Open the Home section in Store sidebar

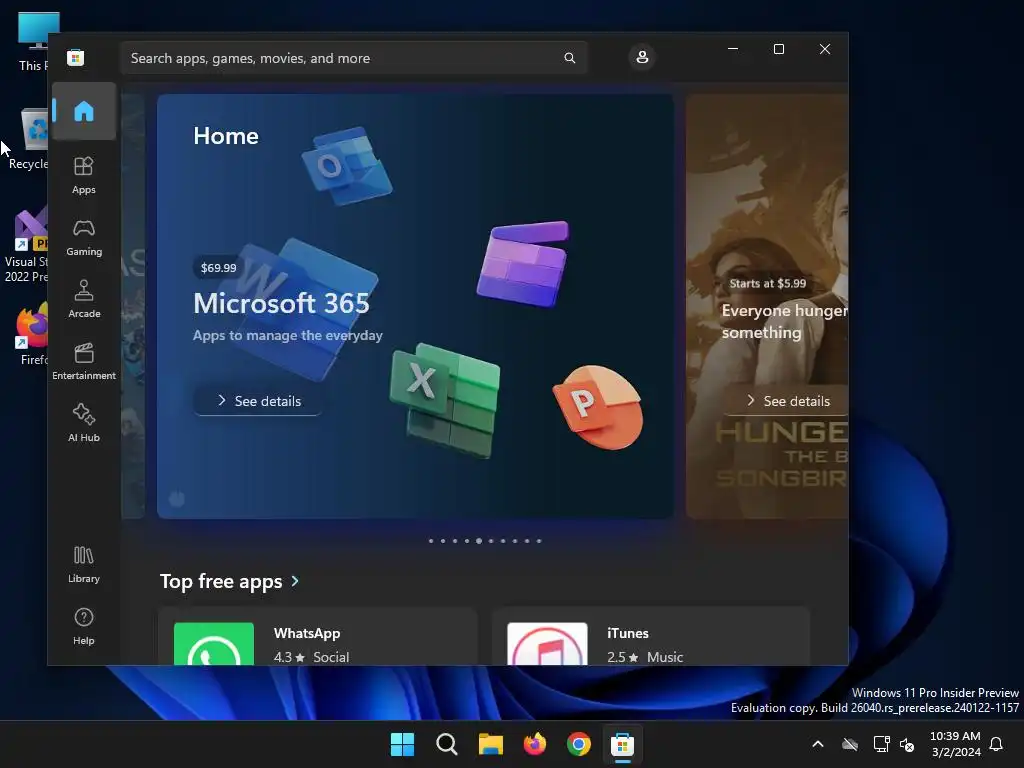pos(84,111)
